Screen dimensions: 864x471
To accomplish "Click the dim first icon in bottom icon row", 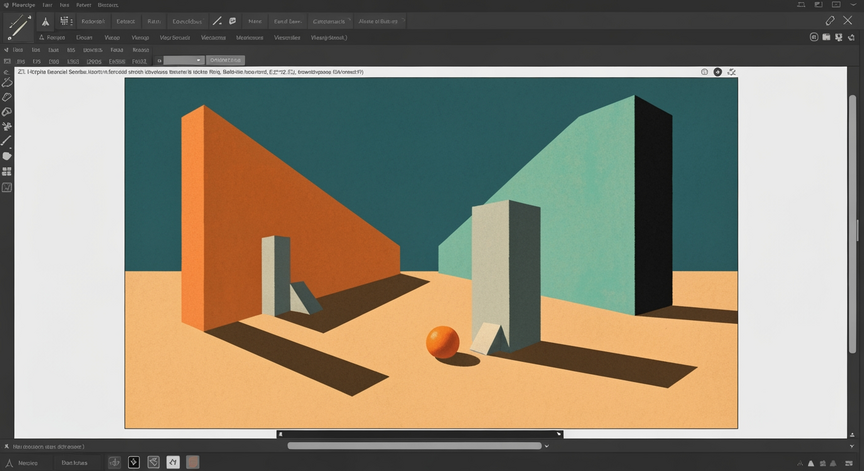I will [114, 462].
